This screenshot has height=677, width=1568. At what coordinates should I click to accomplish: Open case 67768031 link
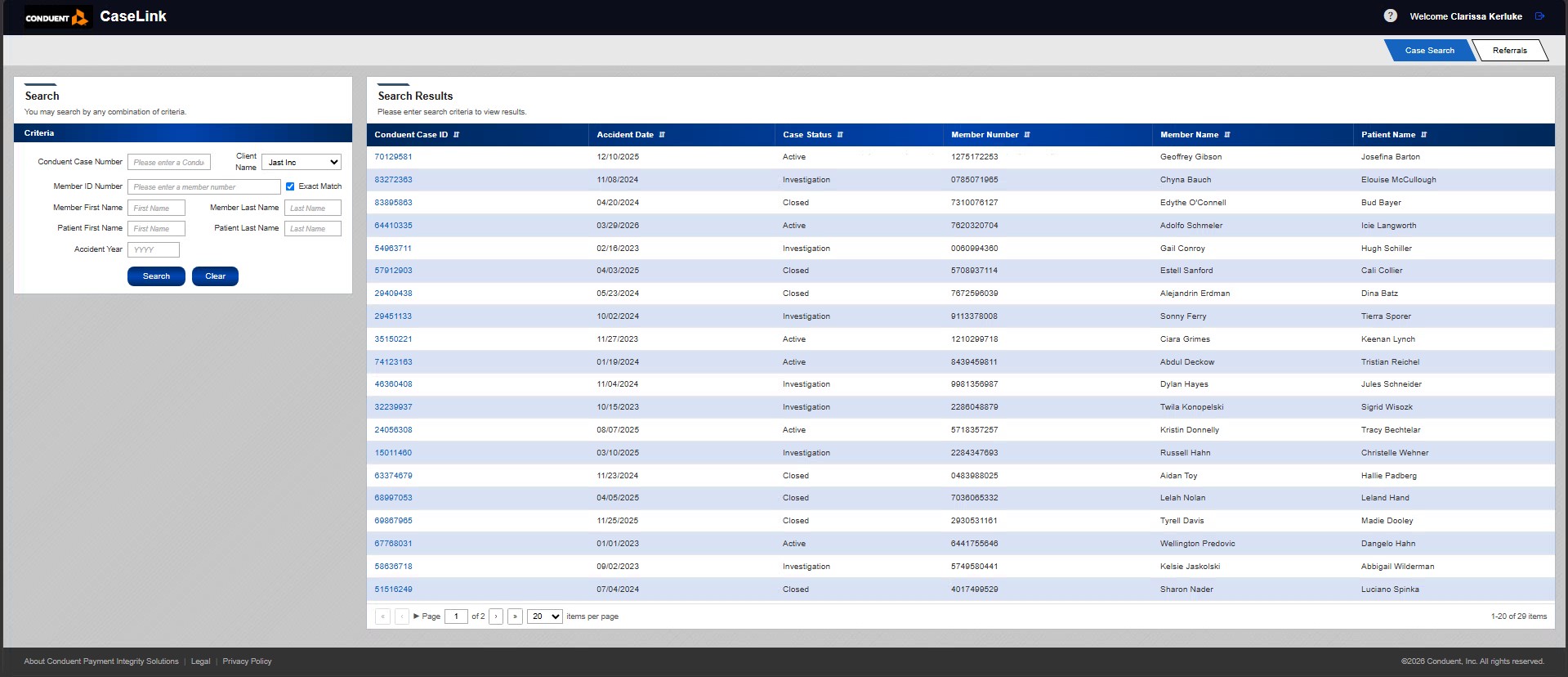pos(393,544)
